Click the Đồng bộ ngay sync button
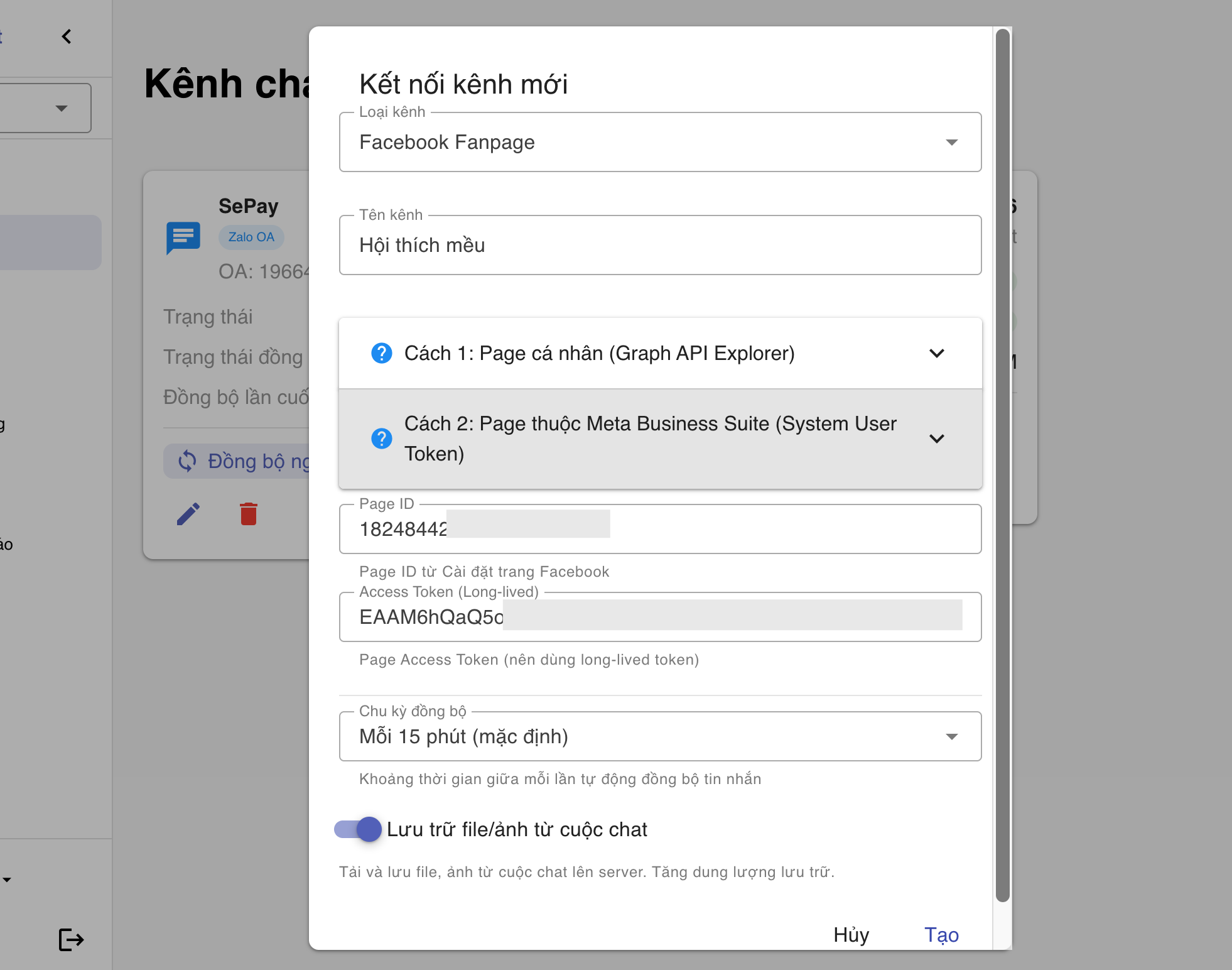The width and height of the screenshot is (1232, 970). pyautogui.click(x=245, y=461)
